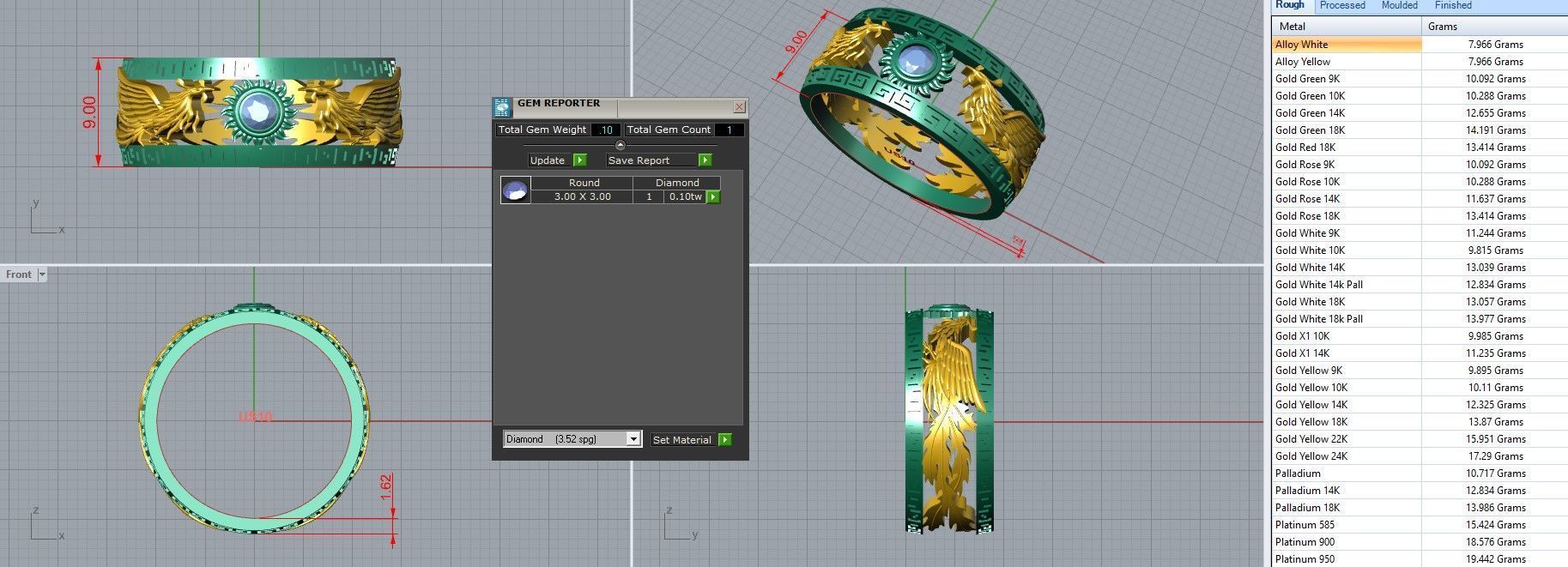Select the Platinum 585 row
The height and width of the screenshot is (567, 1568).
pos(1420,525)
